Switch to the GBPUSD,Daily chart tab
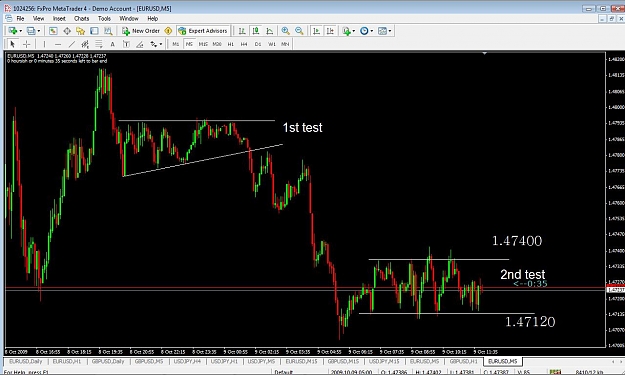The width and height of the screenshot is (625, 375). [x=108, y=361]
